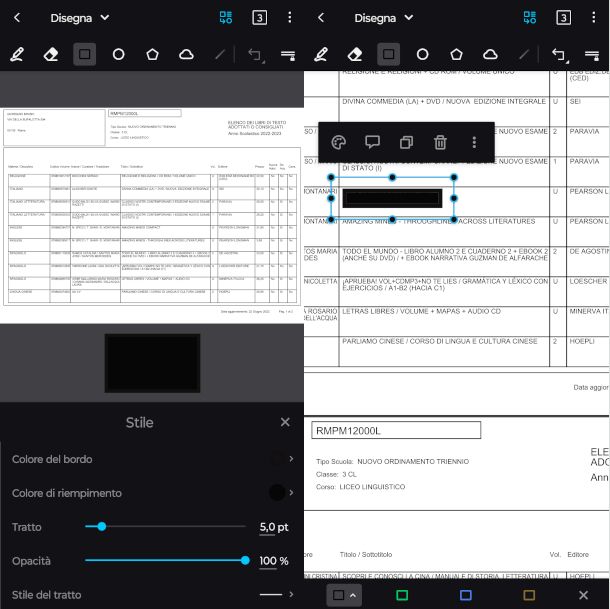610x609 pixels.
Task: Select rectangle tool in left toolbar
Action: pos(84,54)
